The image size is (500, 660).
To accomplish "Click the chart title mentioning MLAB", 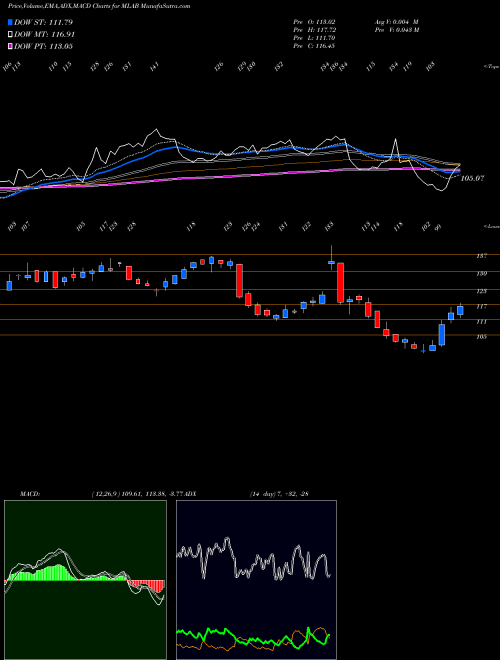I will click(99, 6).
